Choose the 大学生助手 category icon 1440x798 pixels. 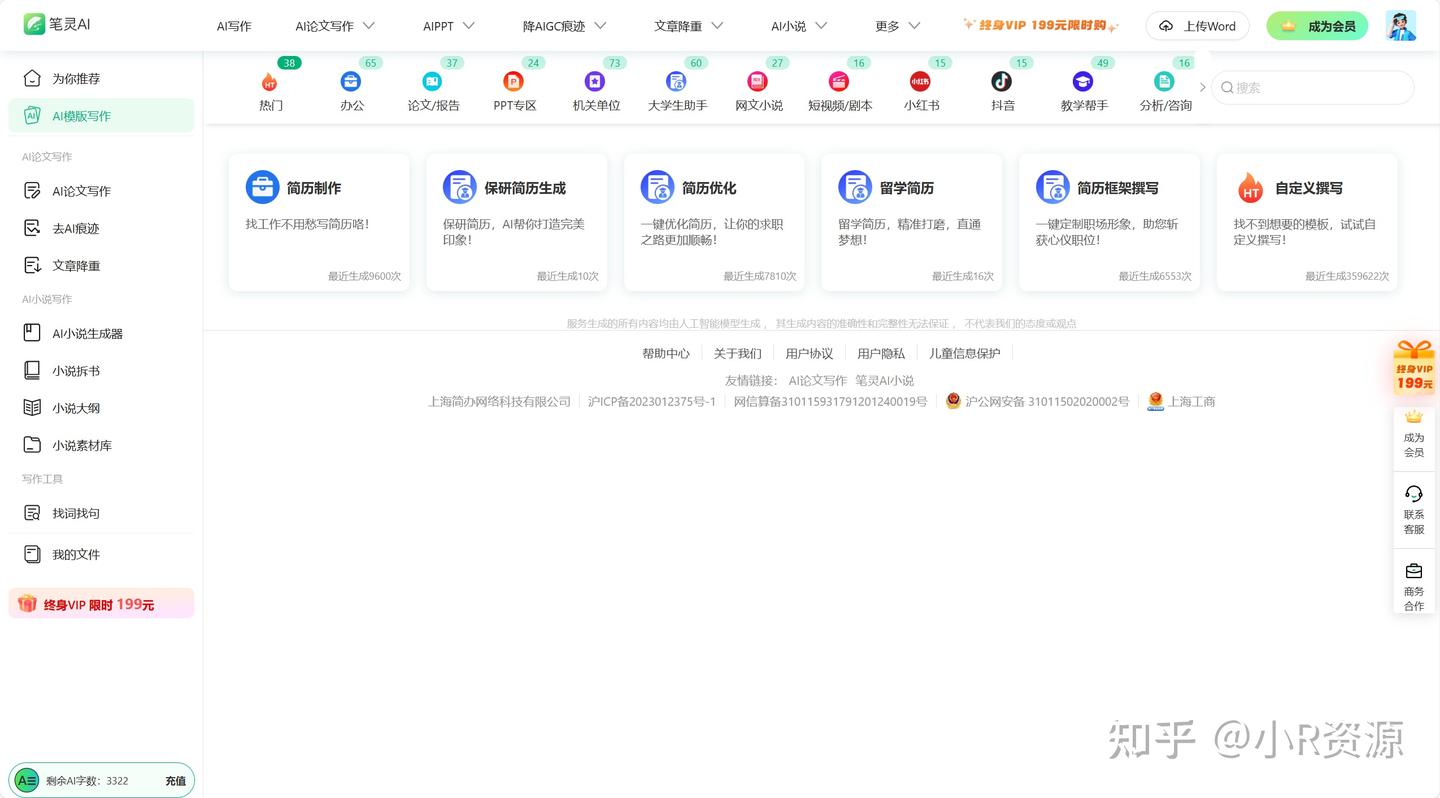tap(677, 82)
